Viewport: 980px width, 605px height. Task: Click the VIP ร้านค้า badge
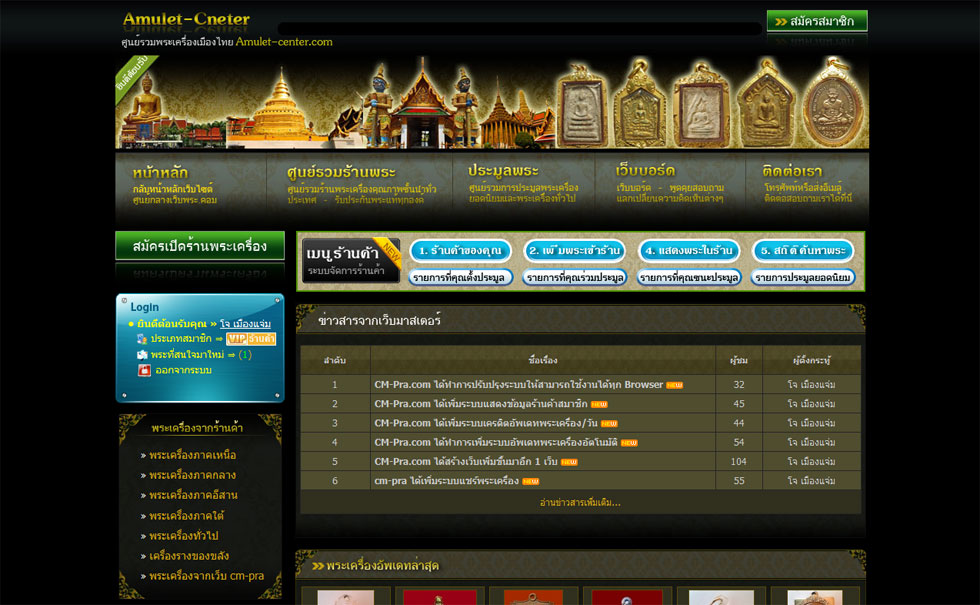(x=251, y=339)
